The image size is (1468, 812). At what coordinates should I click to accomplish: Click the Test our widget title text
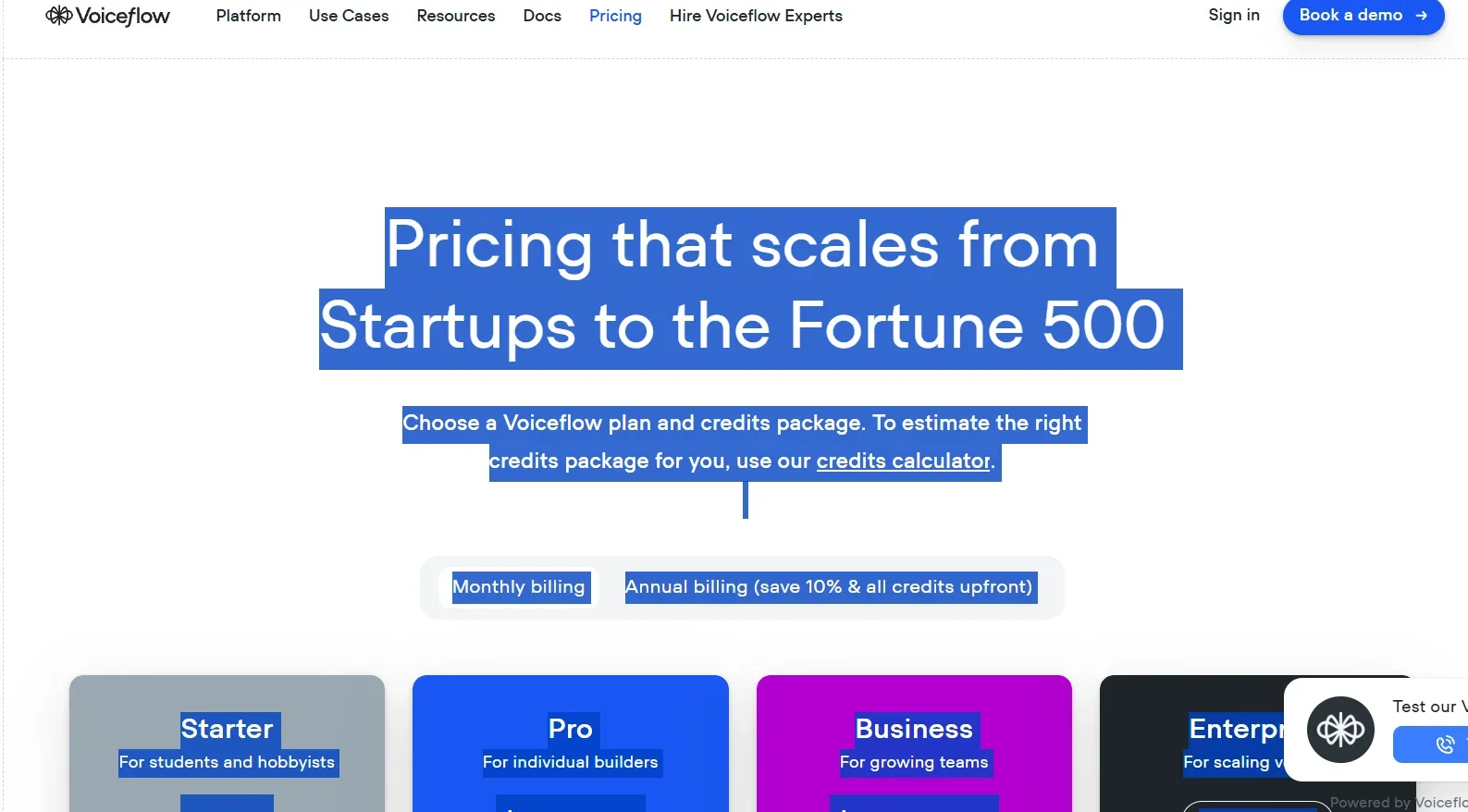(x=1428, y=707)
